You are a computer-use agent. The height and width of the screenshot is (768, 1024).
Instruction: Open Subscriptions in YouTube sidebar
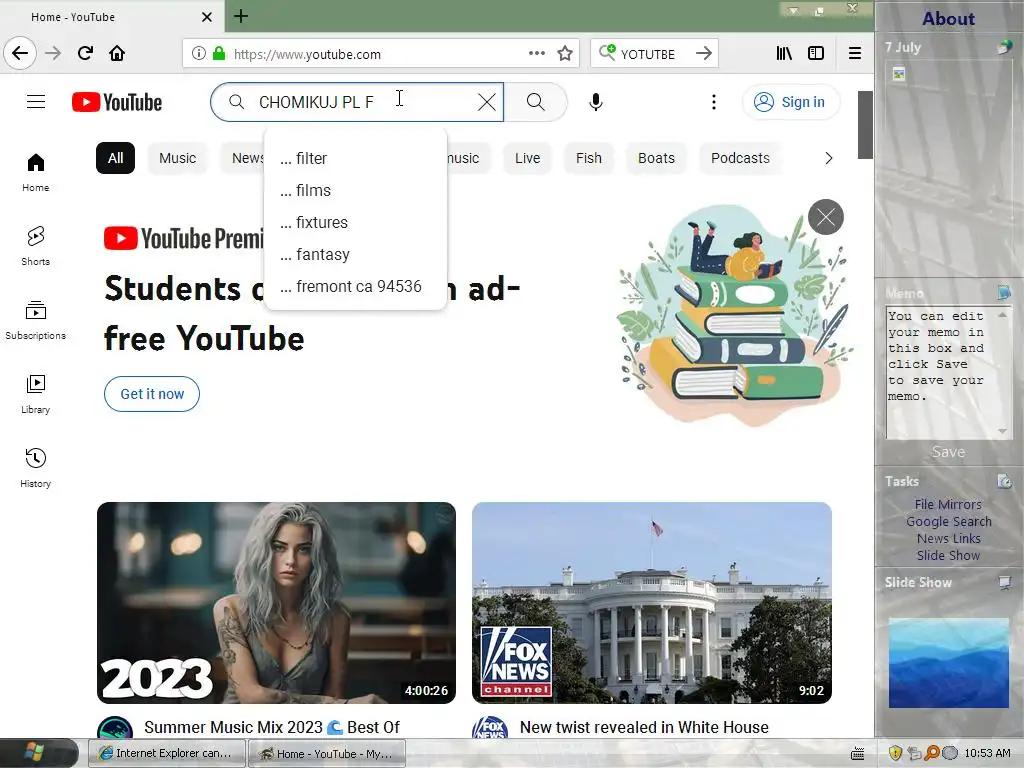[35, 320]
